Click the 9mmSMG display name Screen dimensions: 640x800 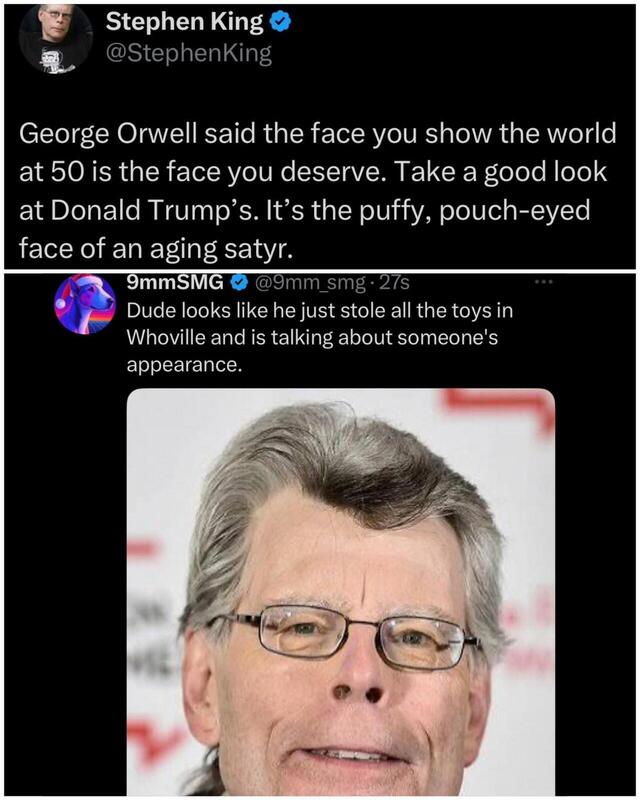pos(175,282)
